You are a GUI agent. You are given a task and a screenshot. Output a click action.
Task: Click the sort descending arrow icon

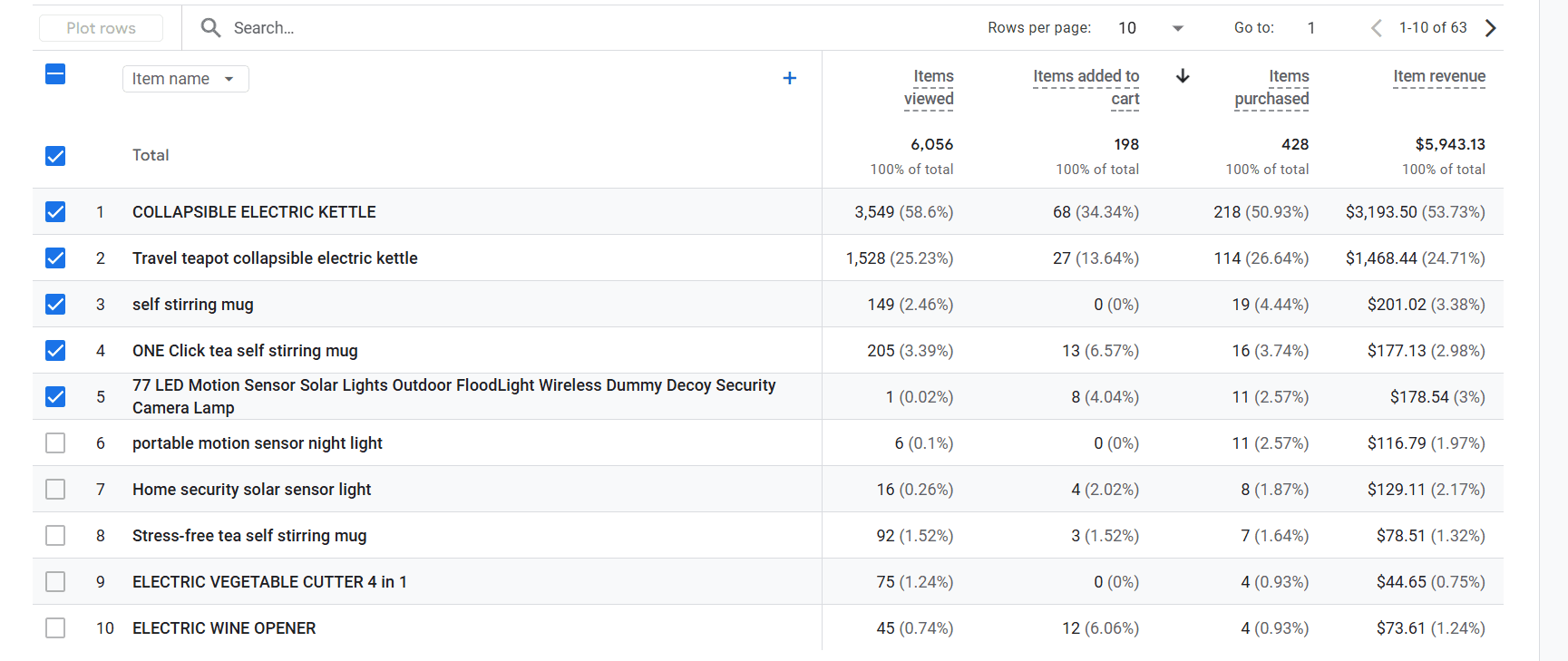1182,76
